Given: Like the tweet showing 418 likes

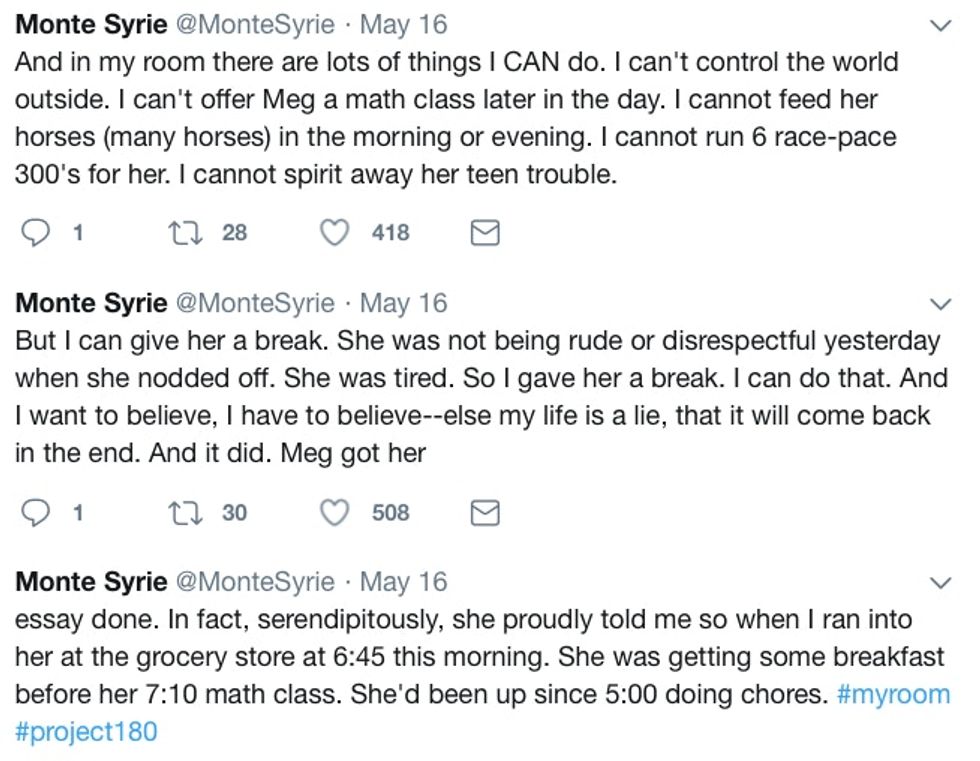Looking at the screenshot, I should tap(335, 233).
